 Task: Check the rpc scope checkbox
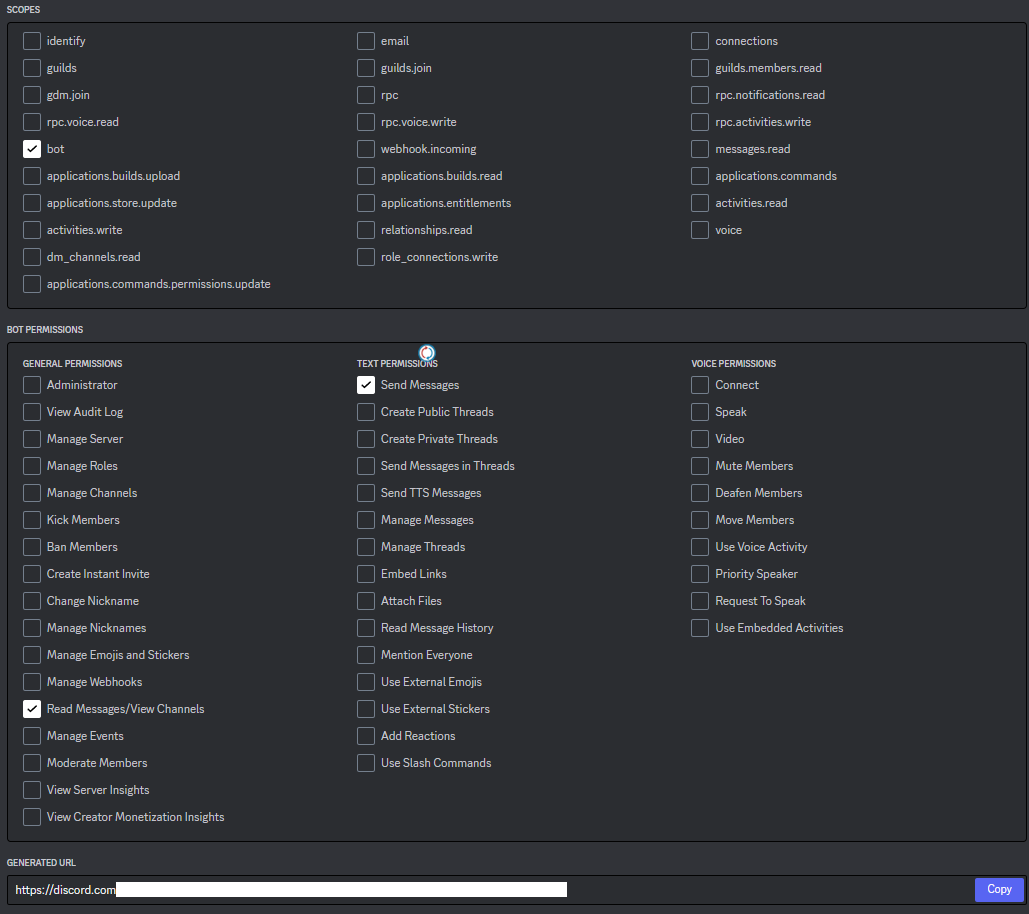(x=366, y=94)
